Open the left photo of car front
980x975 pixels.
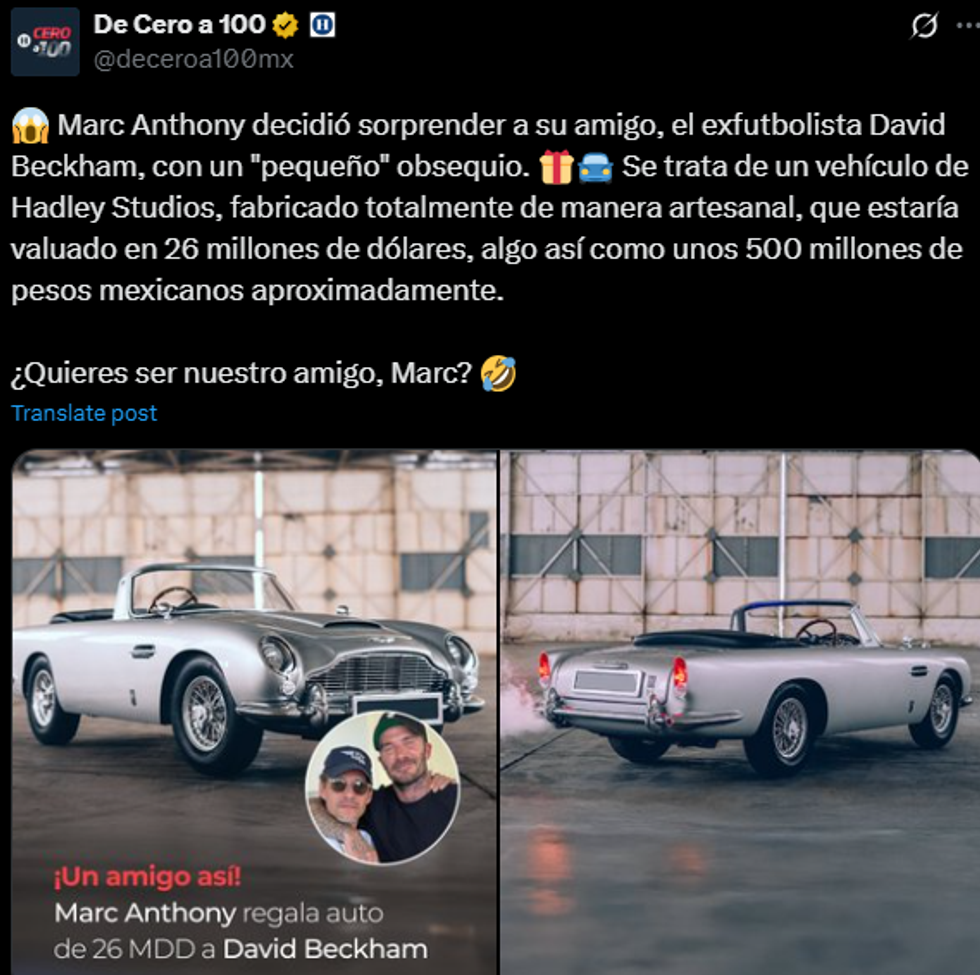click(x=254, y=712)
